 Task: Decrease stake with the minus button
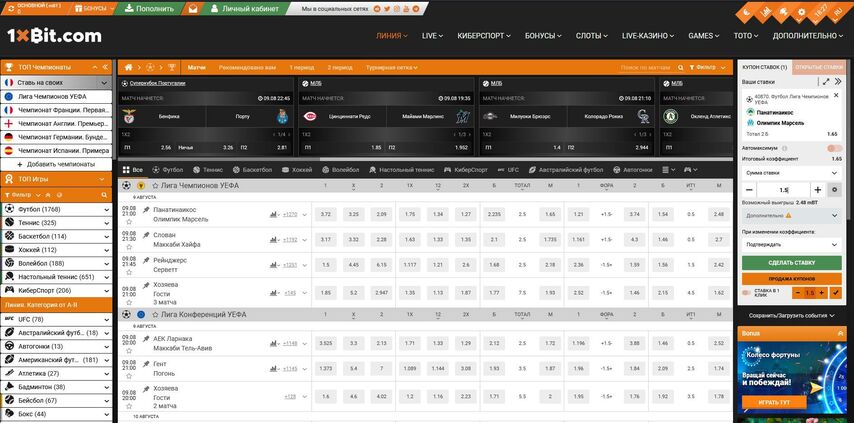click(749, 190)
